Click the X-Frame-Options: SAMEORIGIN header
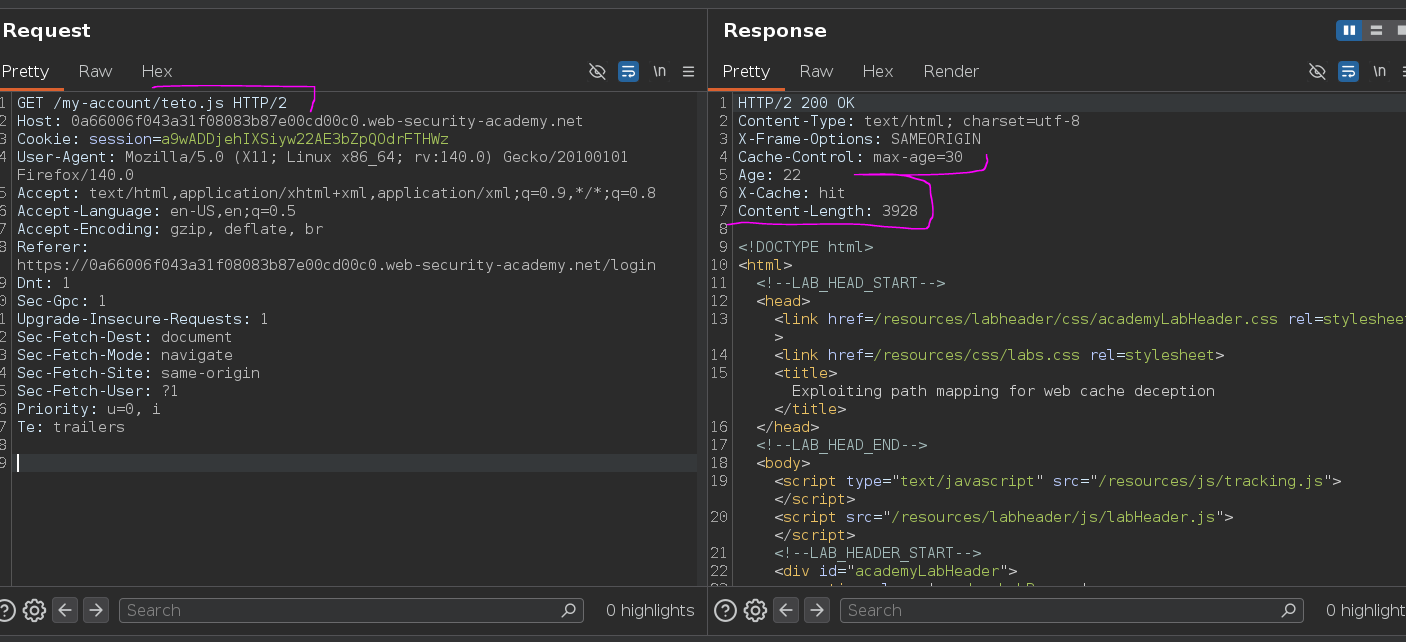1406x642 pixels. (859, 139)
